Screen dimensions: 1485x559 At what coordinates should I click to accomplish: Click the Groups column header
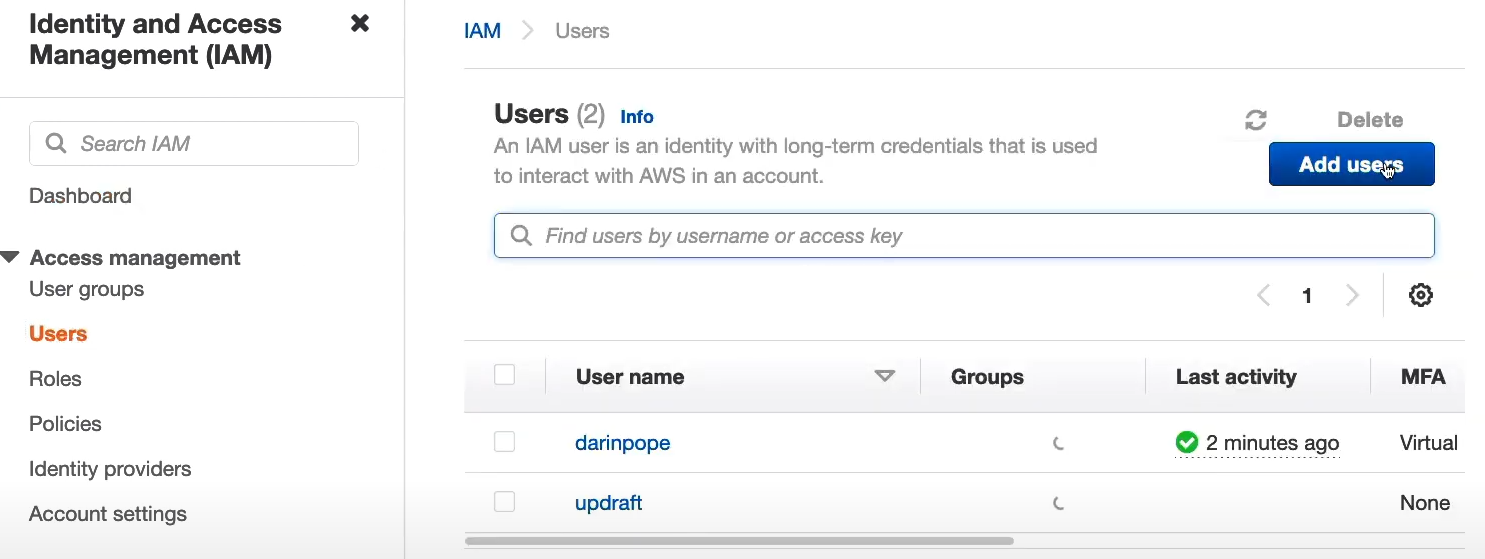(x=987, y=377)
